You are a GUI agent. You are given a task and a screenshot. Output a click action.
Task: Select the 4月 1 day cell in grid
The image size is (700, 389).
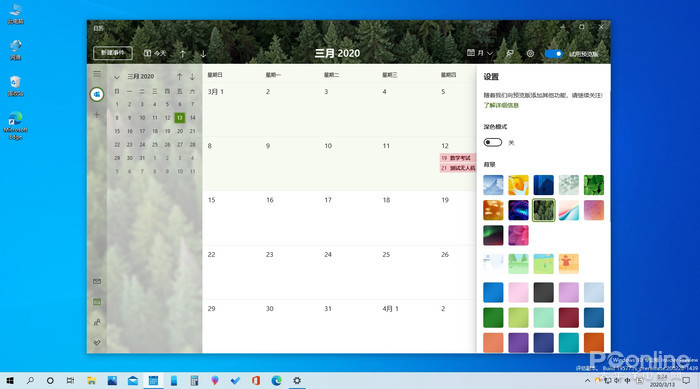point(407,326)
